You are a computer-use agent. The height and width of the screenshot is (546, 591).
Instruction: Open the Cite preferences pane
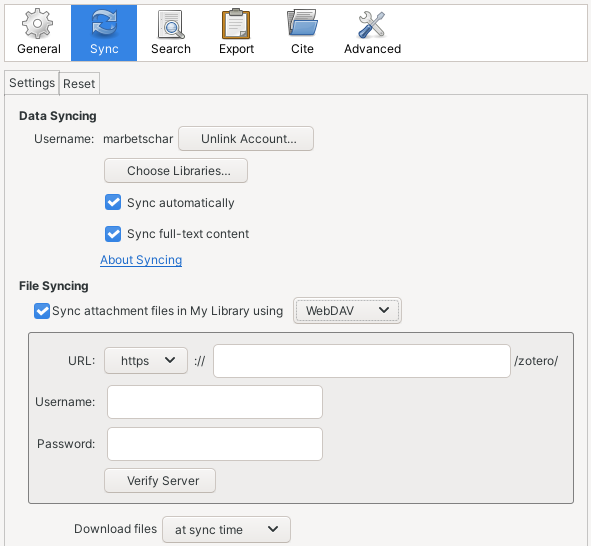click(302, 33)
